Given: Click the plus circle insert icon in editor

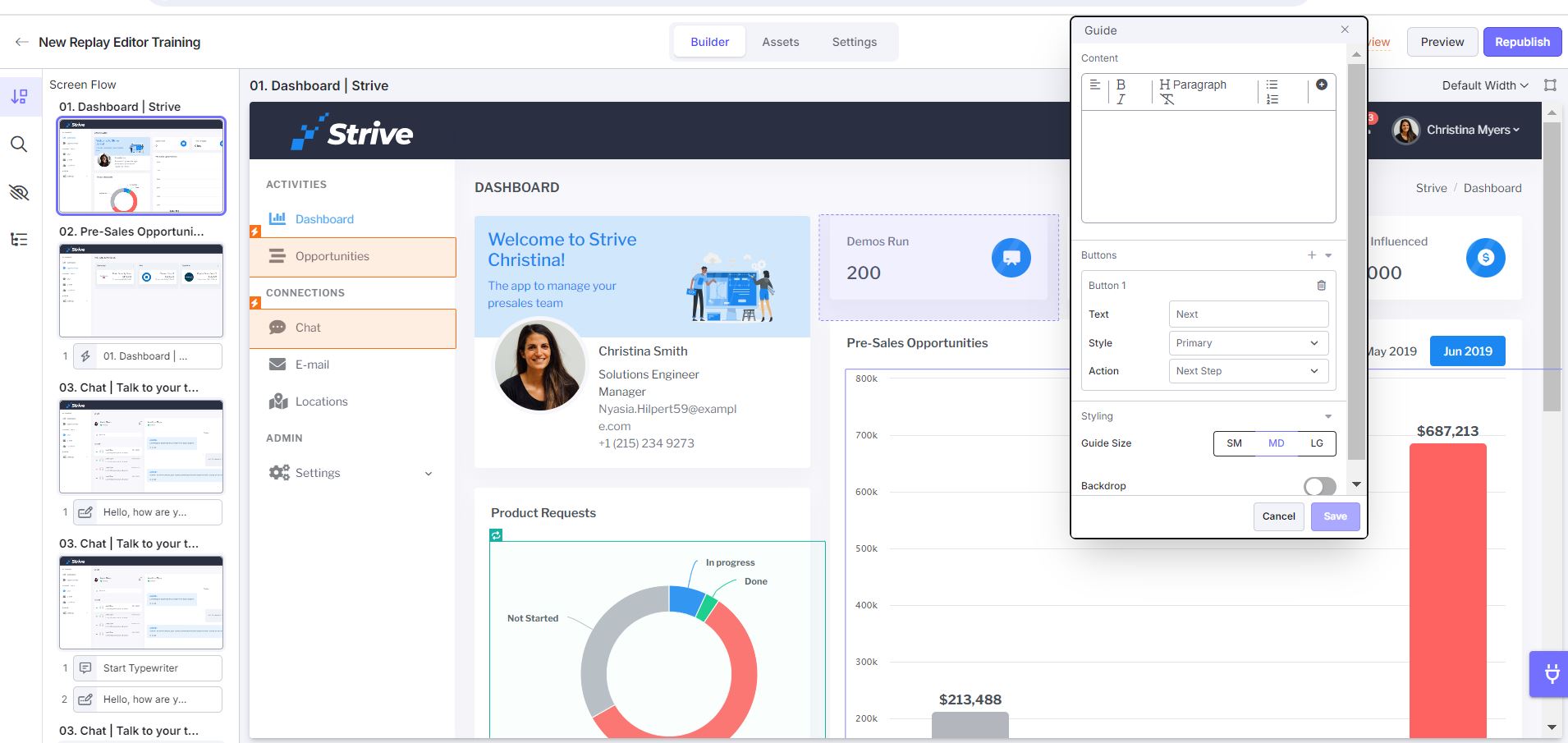Looking at the screenshot, I should point(1322,85).
